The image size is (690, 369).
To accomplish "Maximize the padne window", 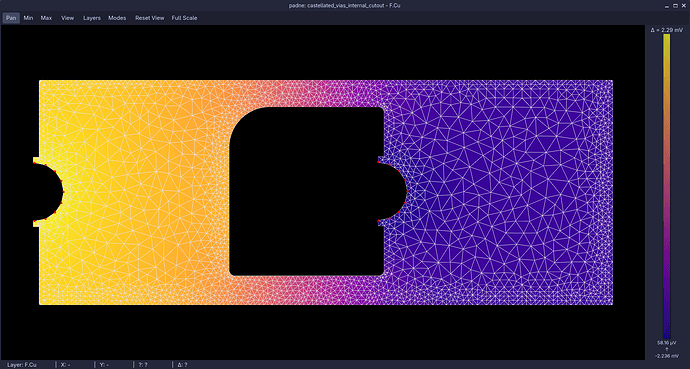I will pyautogui.click(x=676, y=5).
